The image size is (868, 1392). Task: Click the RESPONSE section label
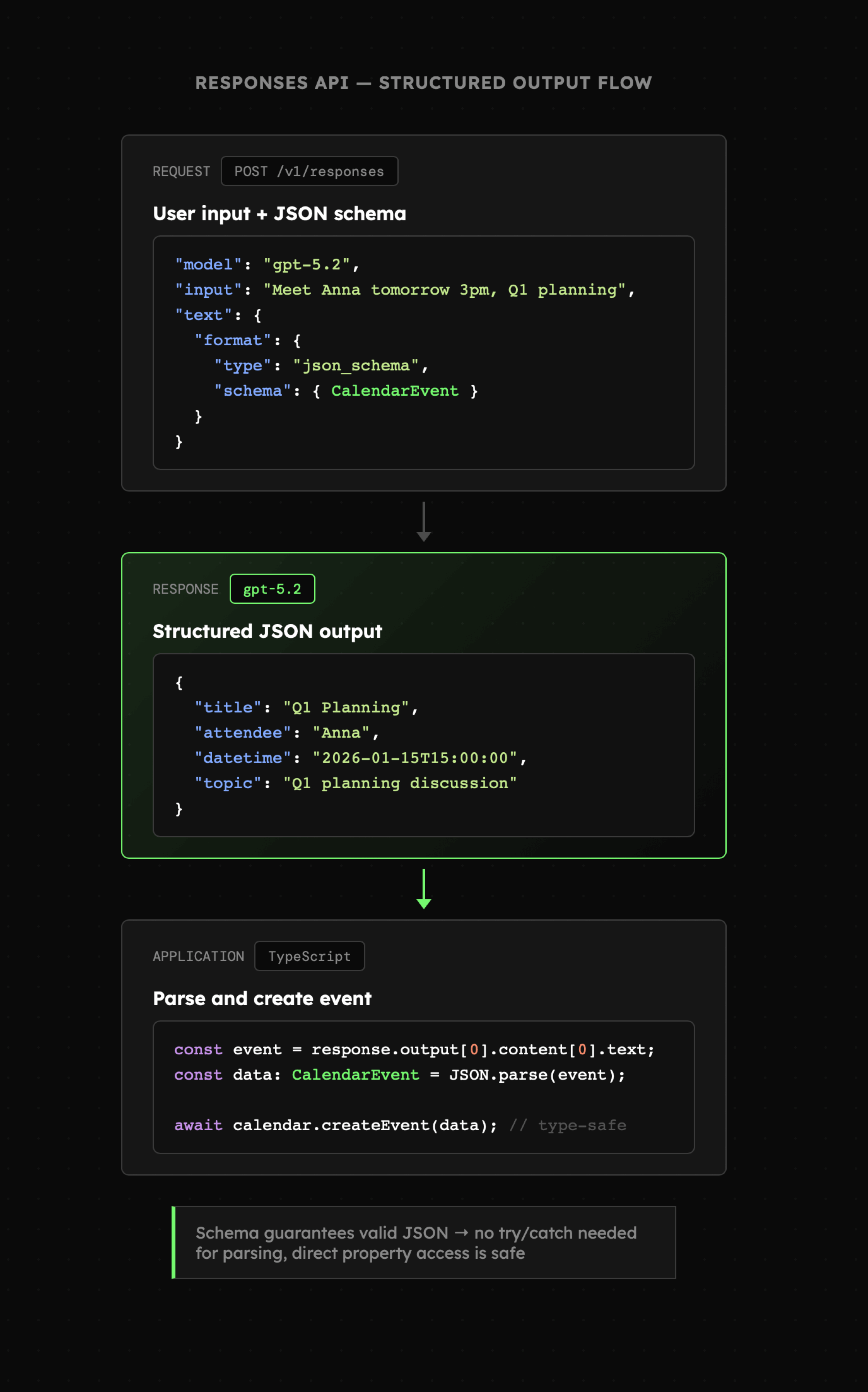185,589
